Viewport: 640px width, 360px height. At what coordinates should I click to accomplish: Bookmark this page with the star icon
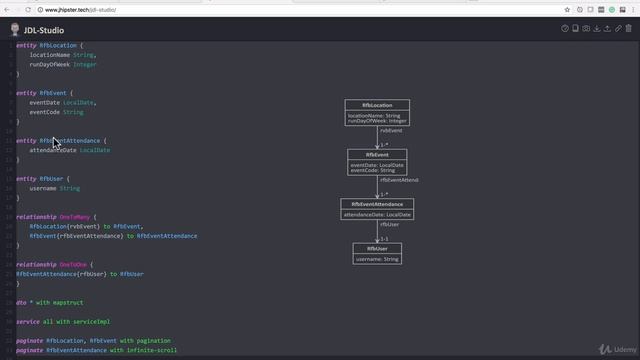(x=567, y=9)
